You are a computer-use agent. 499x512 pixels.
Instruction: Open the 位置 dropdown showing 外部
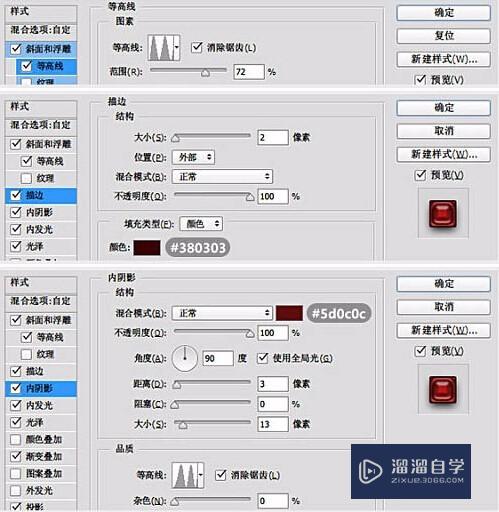(x=193, y=157)
